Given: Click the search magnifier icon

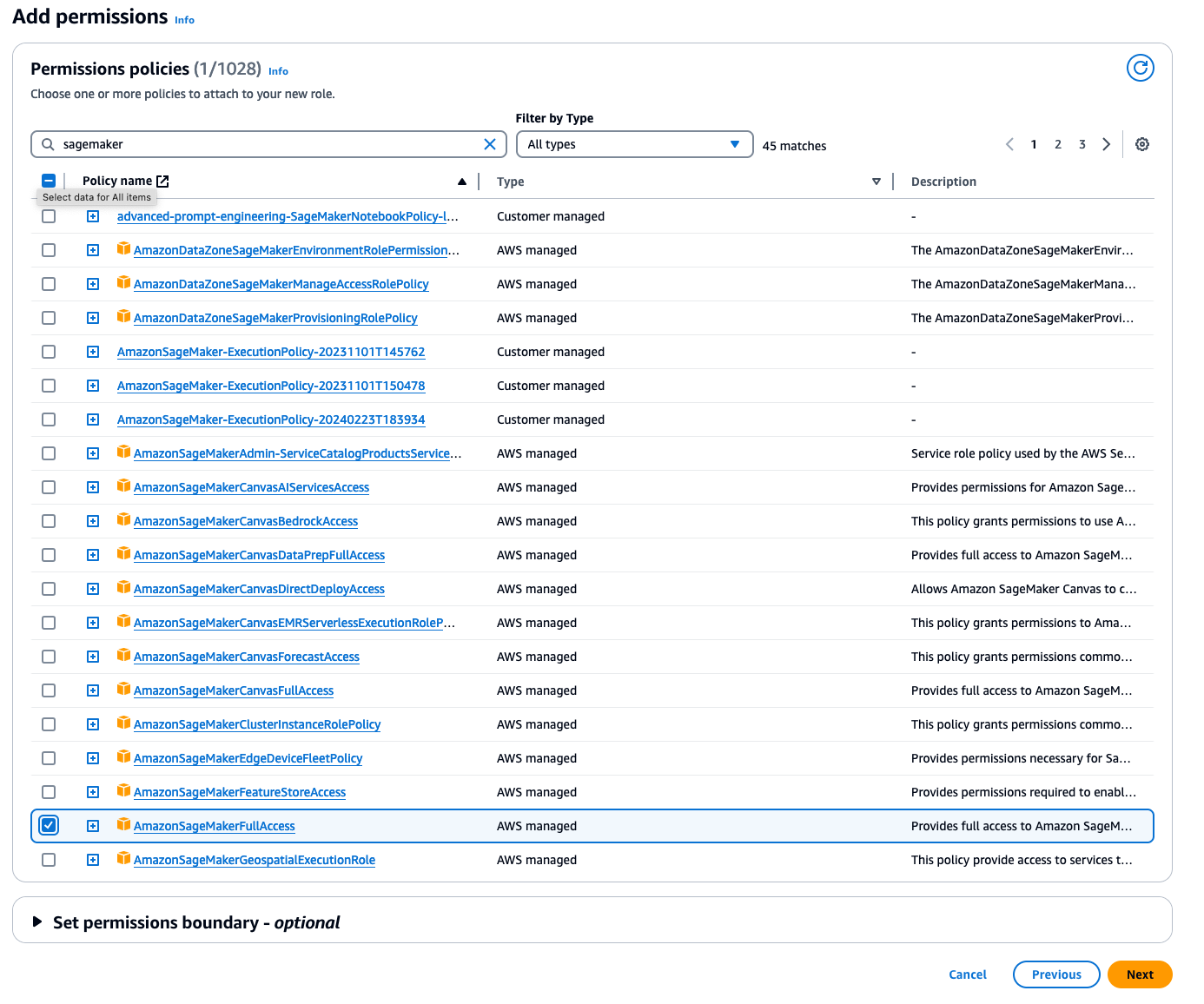Looking at the screenshot, I should [x=48, y=144].
